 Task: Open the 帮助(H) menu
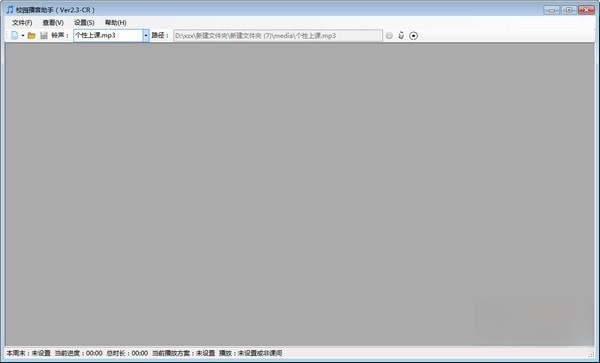pos(116,23)
